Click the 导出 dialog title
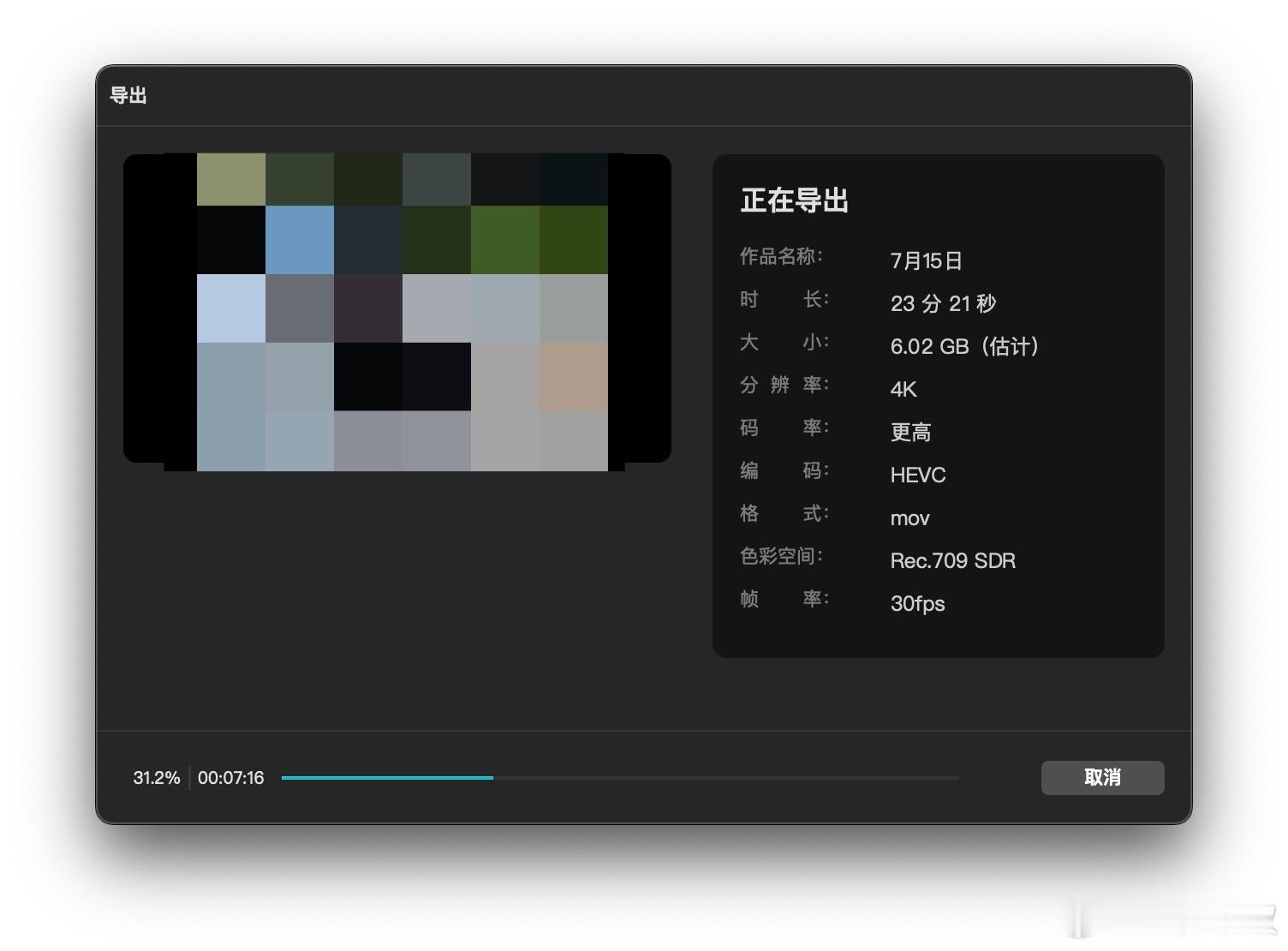This screenshot has height=951, width=1288. [128, 95]
